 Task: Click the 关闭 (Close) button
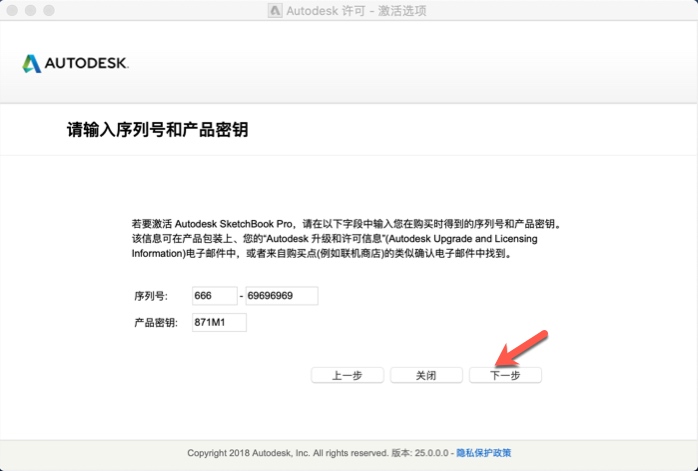pyautogui.click(x=426, y=375)
